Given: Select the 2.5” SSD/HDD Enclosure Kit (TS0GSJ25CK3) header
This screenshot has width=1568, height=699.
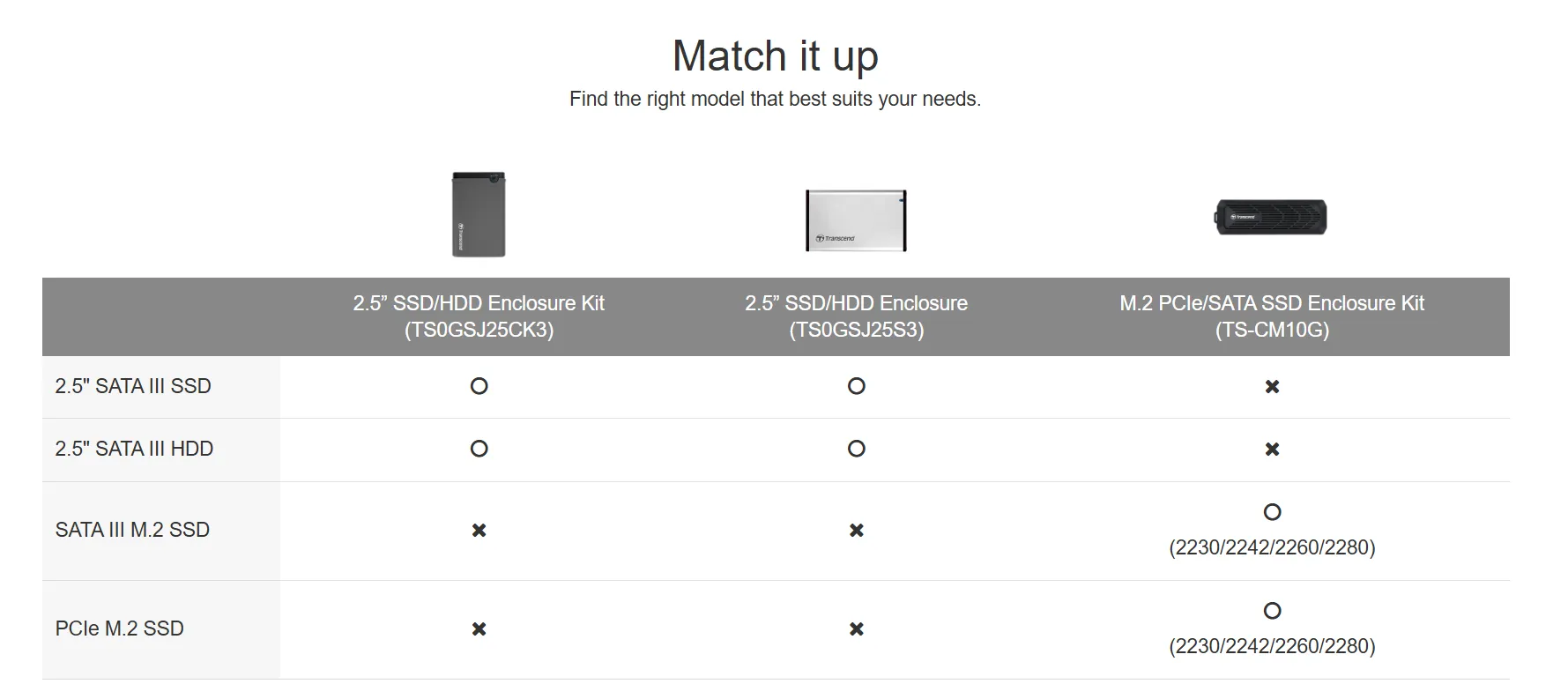Looking at the screenshot, I should pyautogui.click(x=479, y=316).
